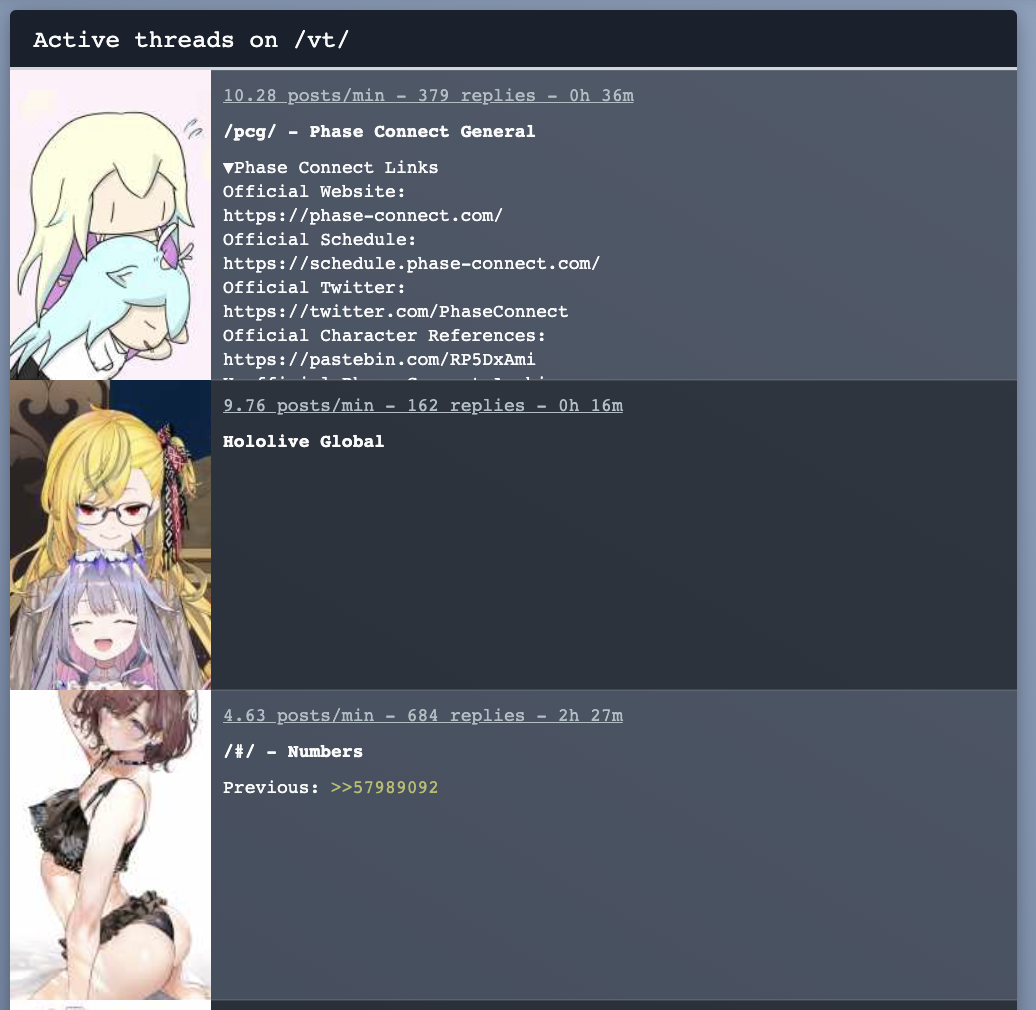Follow the 9.76 posts/min stats link
Viewport: 1036px width, 1010px height.
coord(423,406)
